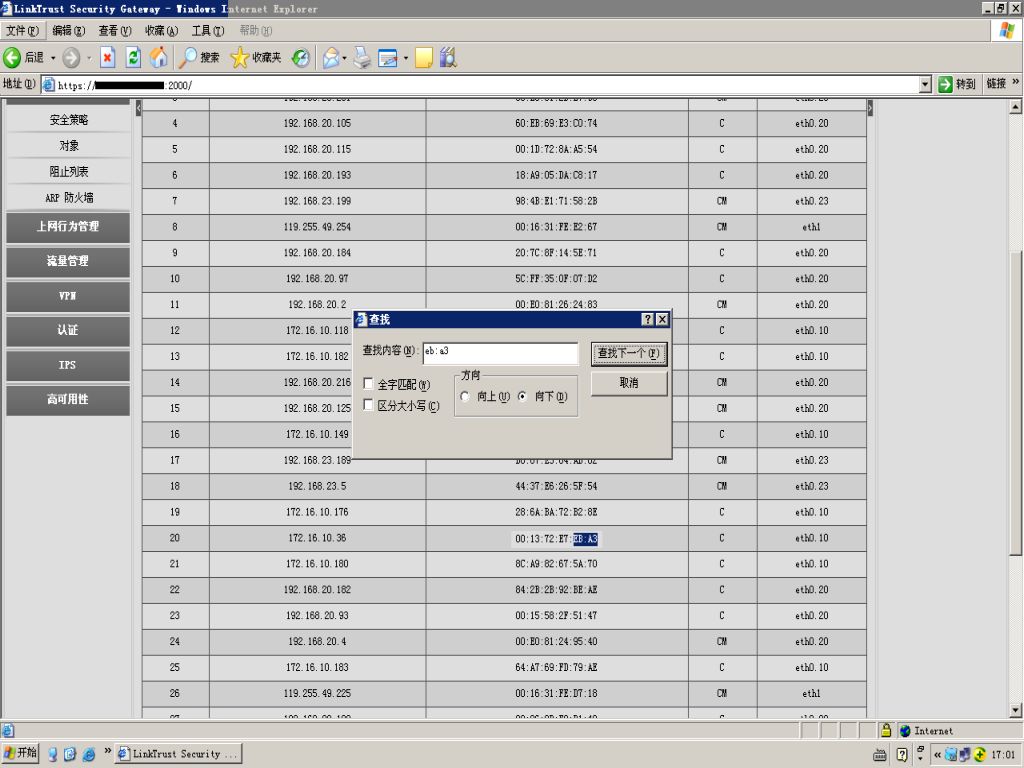Open Favorites star icon
The height and width of the screenshot is (768, 1024).
tap(240, 57)
